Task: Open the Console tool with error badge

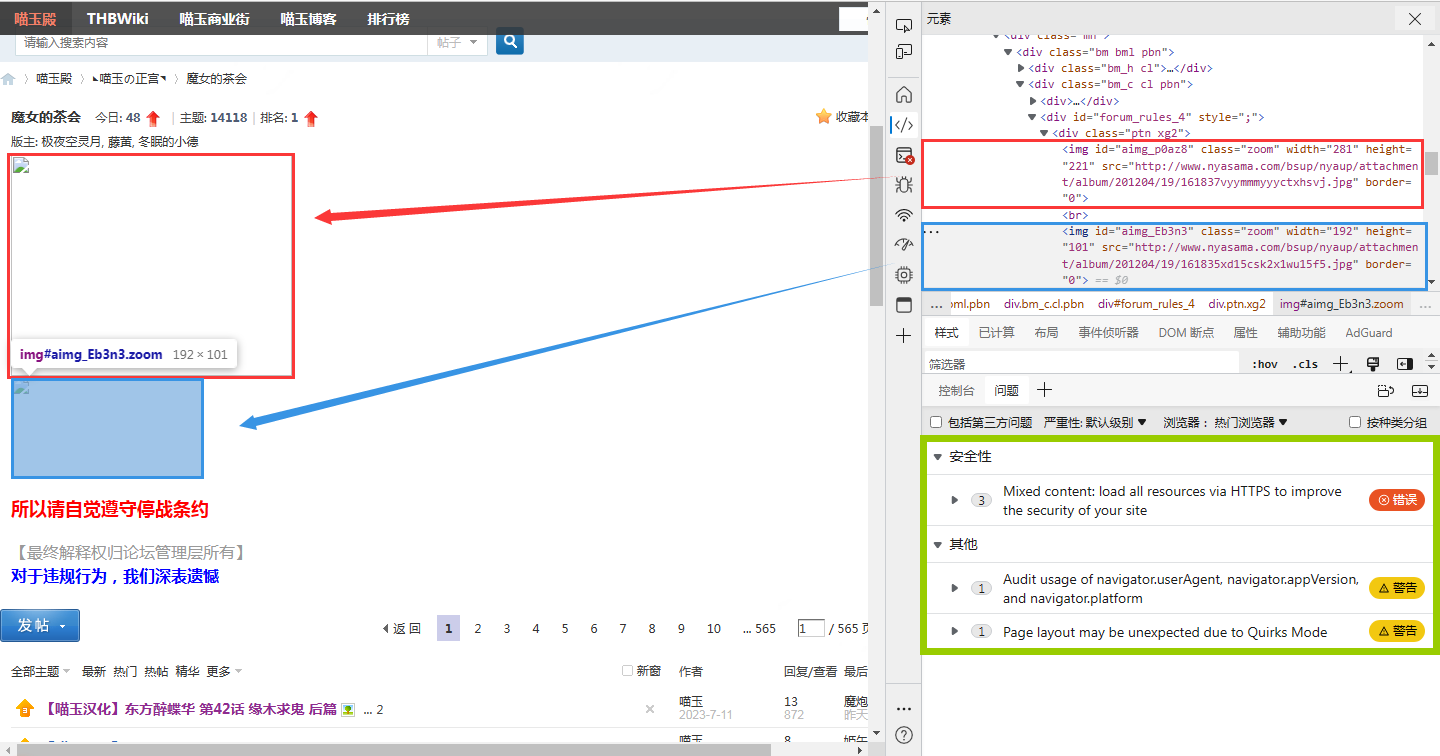Action: tap(904, 155)
